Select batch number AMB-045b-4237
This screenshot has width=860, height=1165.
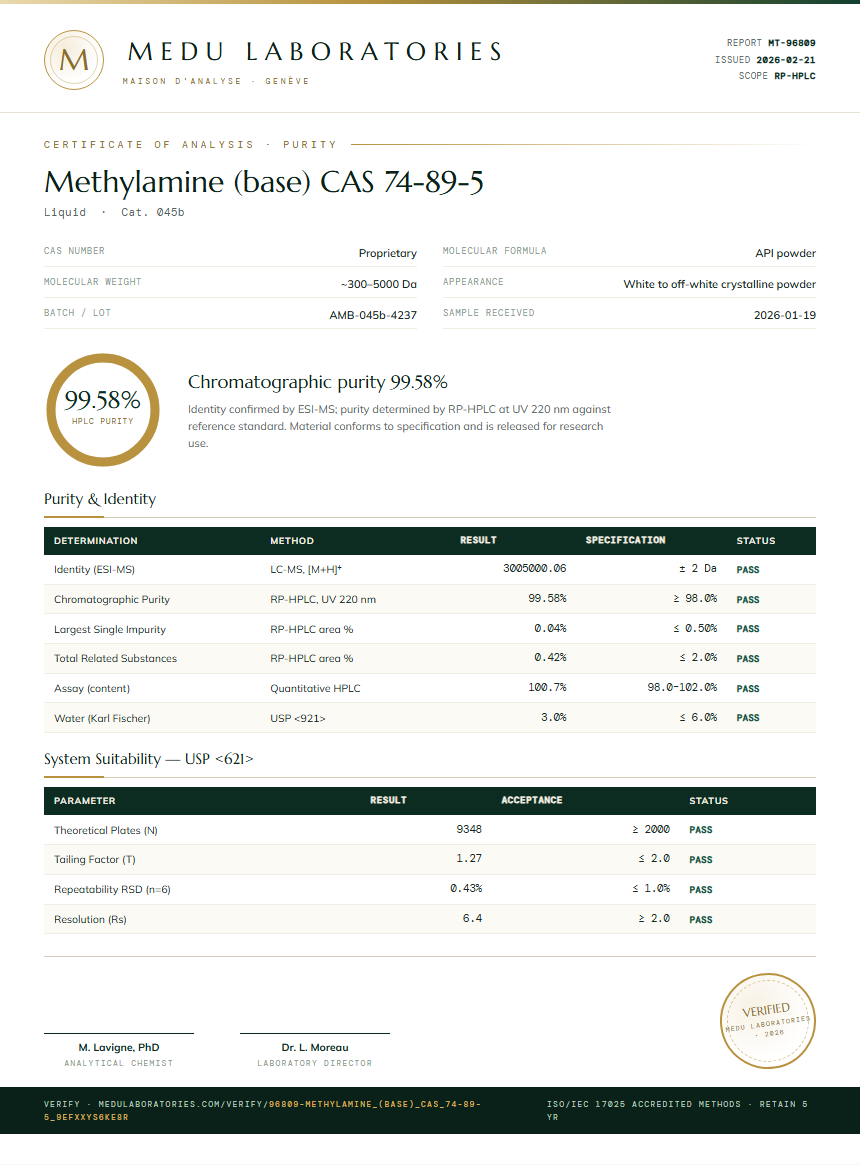[373, 315]
